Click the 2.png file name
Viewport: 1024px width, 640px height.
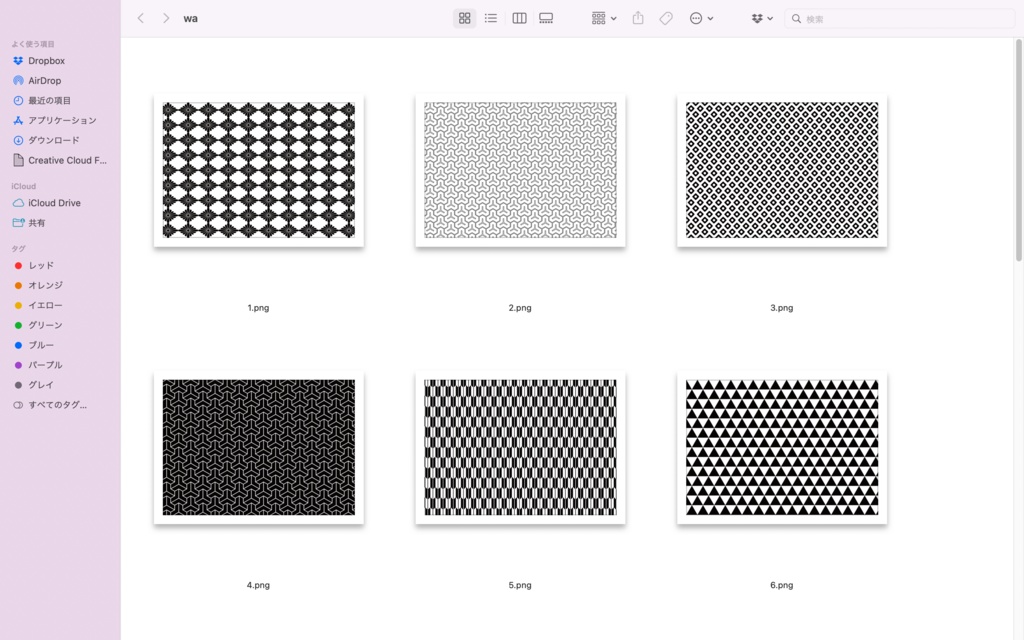click(520, 308)
